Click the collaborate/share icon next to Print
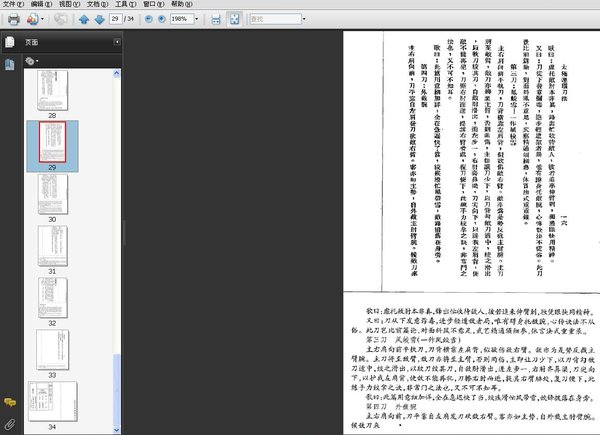The width and height of the screenshot is (600, 435). [x=33, y=19]
